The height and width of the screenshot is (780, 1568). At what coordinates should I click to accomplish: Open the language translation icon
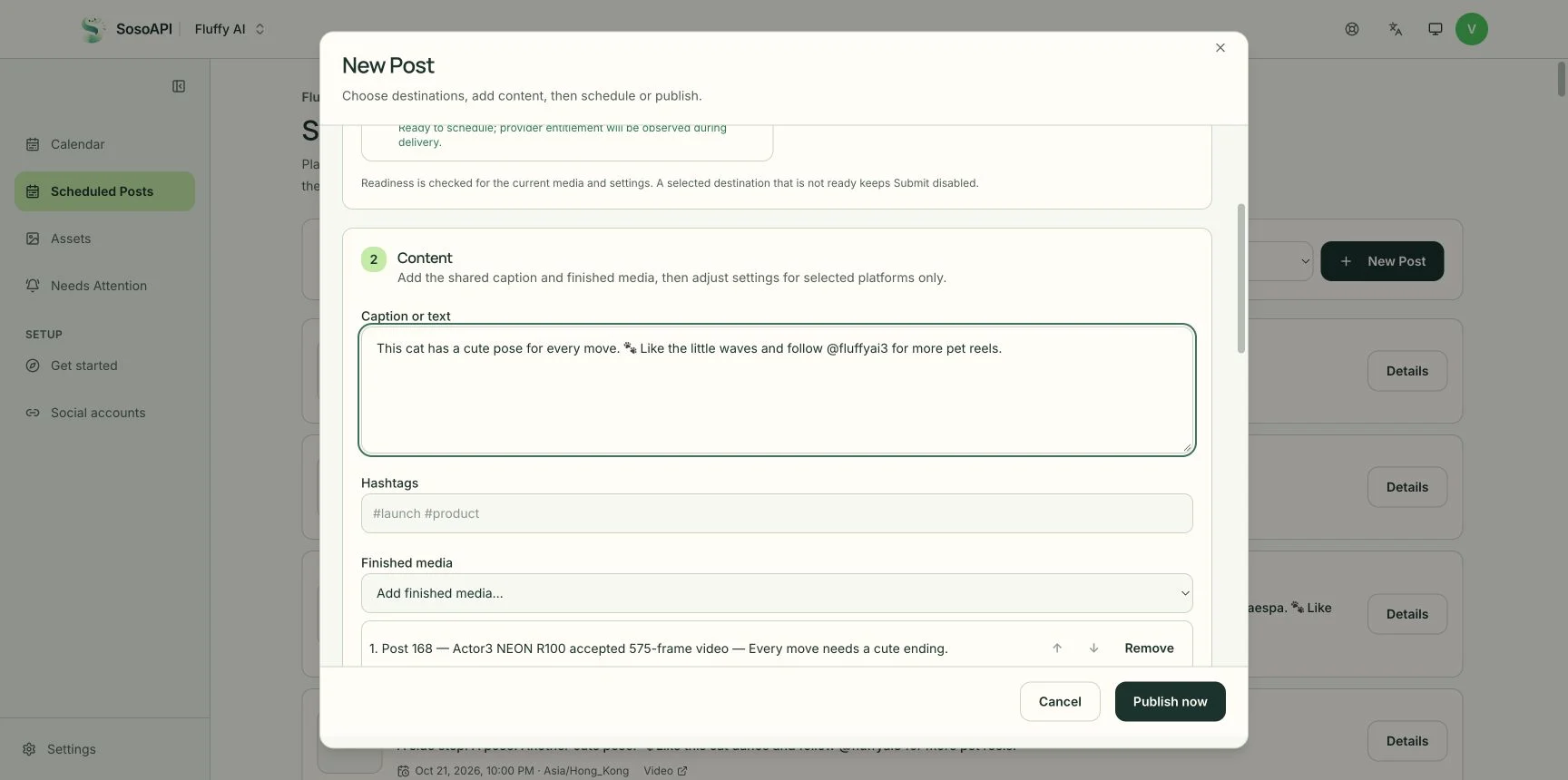pyautogui.click(x=1396, y=29)
